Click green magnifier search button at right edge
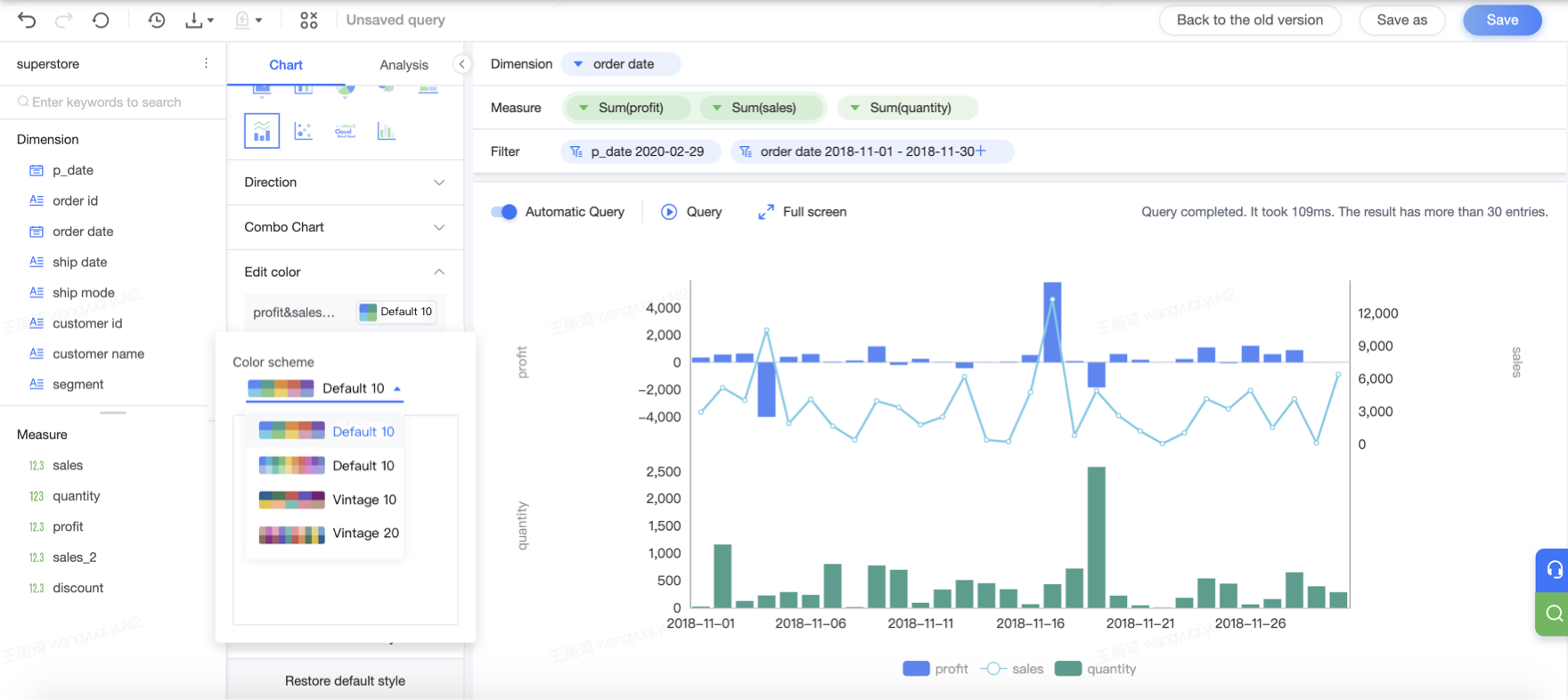Image resolution: width=1568 pixels, height=700 pixels. coord(1554,614)
